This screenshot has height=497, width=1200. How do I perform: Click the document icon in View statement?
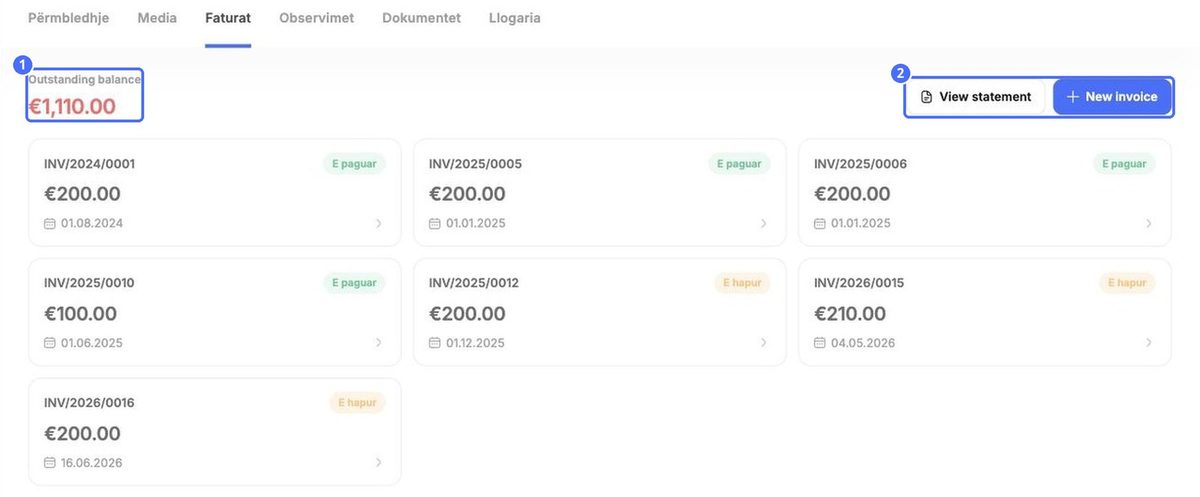tap(926, 97)
